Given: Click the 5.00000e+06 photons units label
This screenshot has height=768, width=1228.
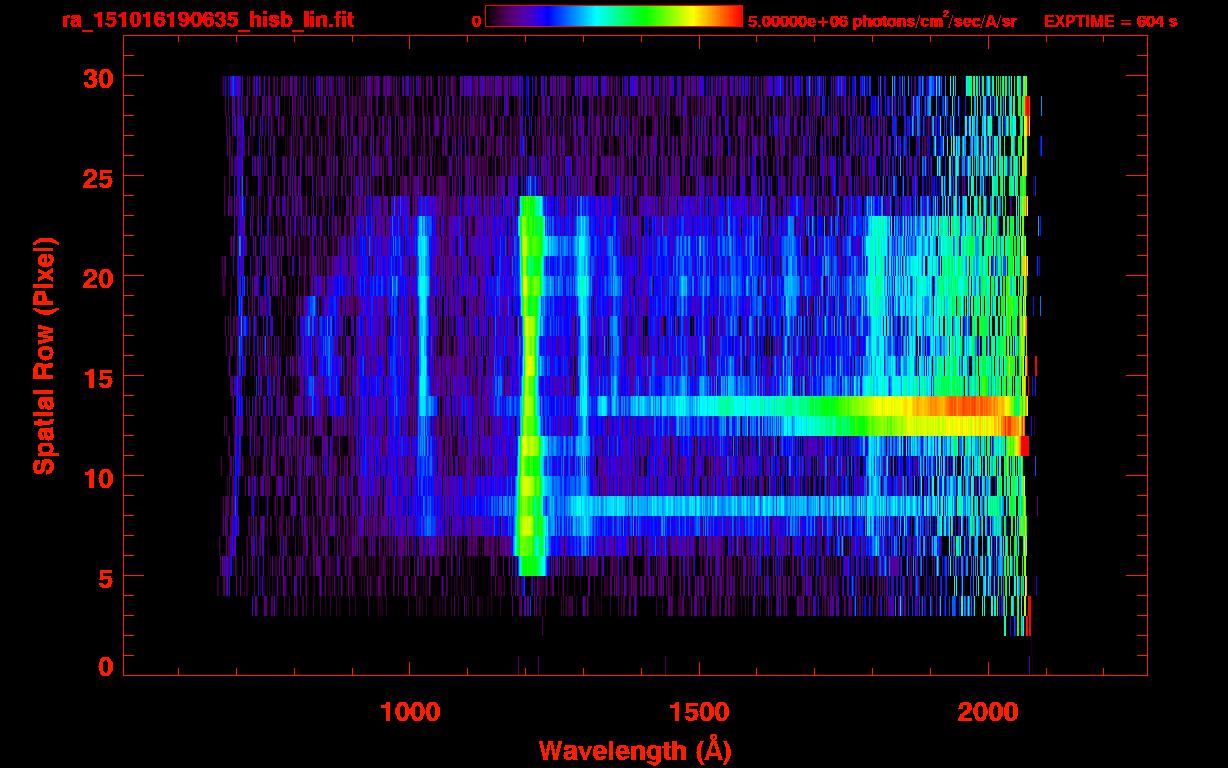Looking at the screenshot, I should click(881, 21).
